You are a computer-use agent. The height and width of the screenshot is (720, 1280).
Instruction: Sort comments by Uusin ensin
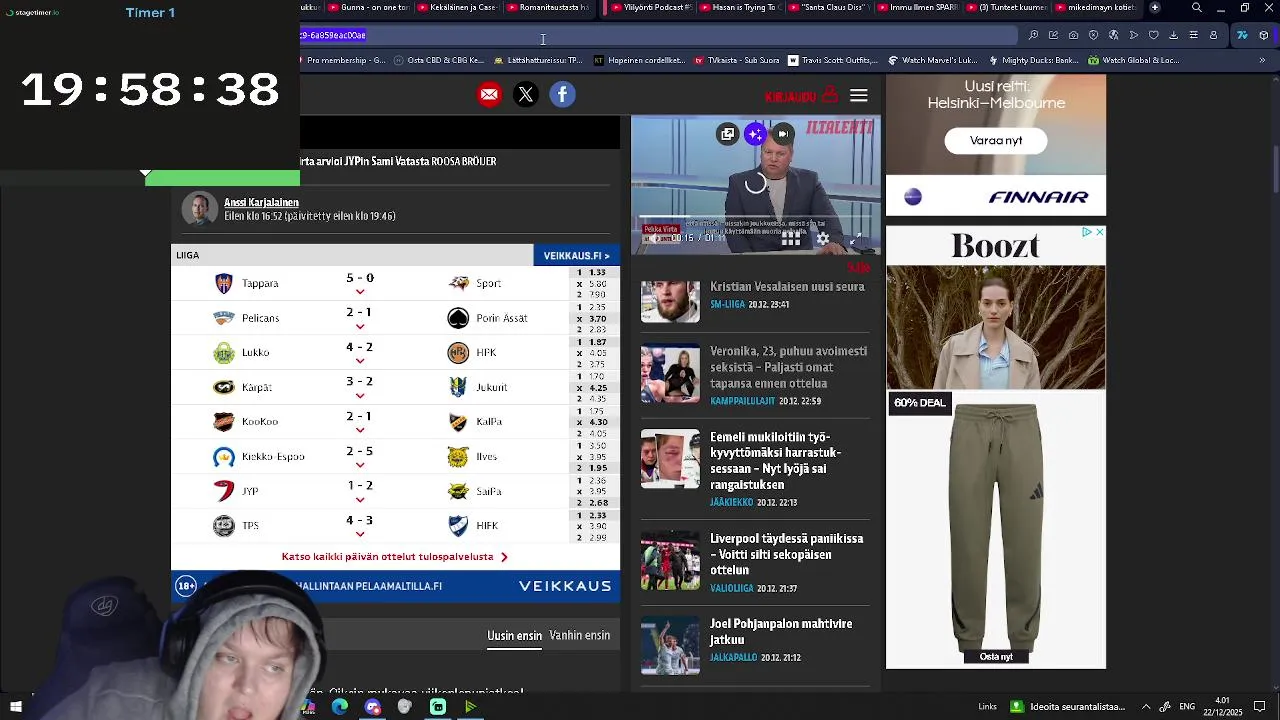coord(514,636)
